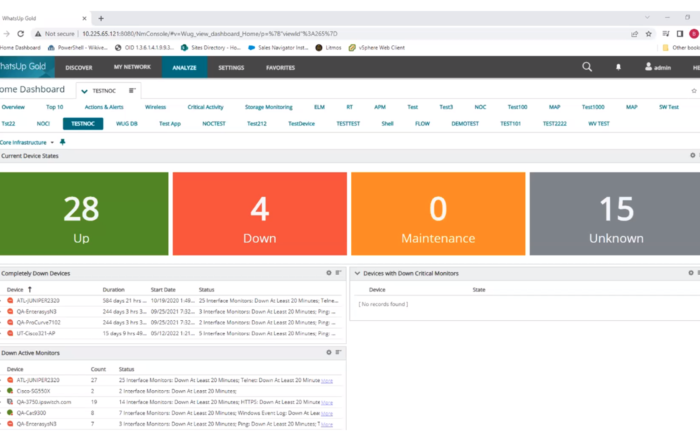
Task: Close the WhatsUp Gold browser tab
Action: click(84, 18)
